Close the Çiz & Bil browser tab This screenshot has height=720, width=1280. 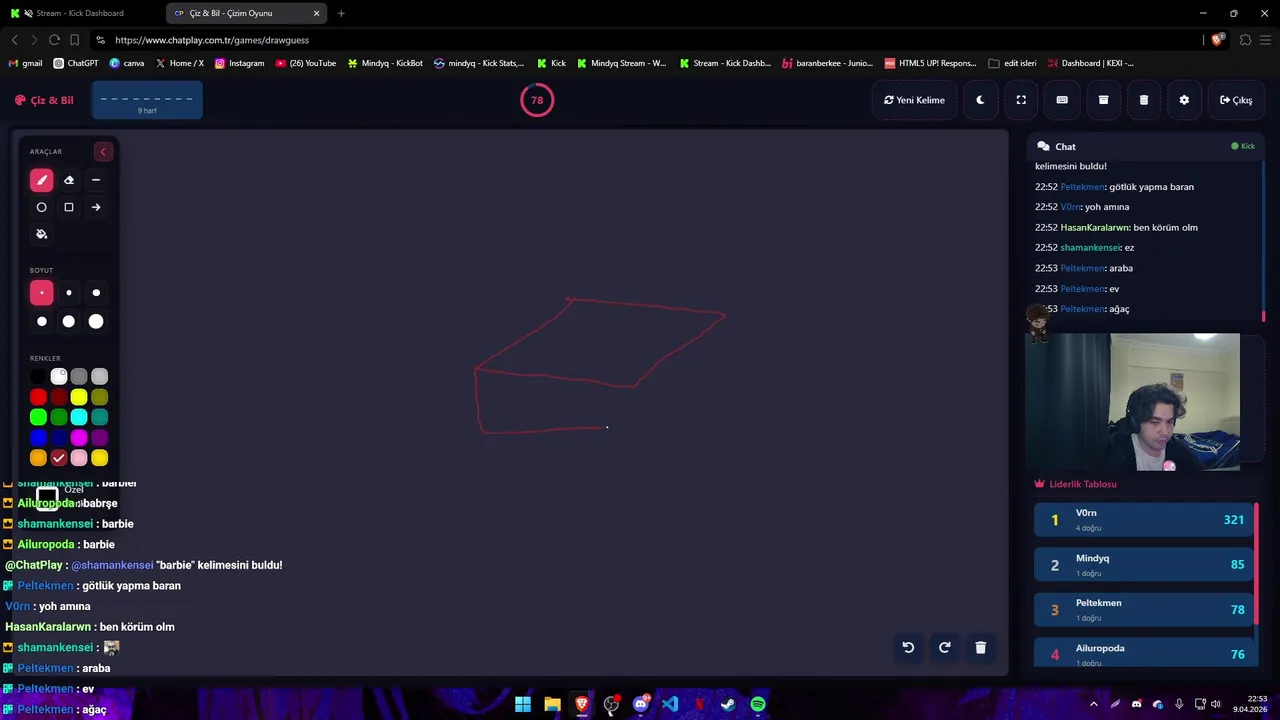tap(317, 13)
